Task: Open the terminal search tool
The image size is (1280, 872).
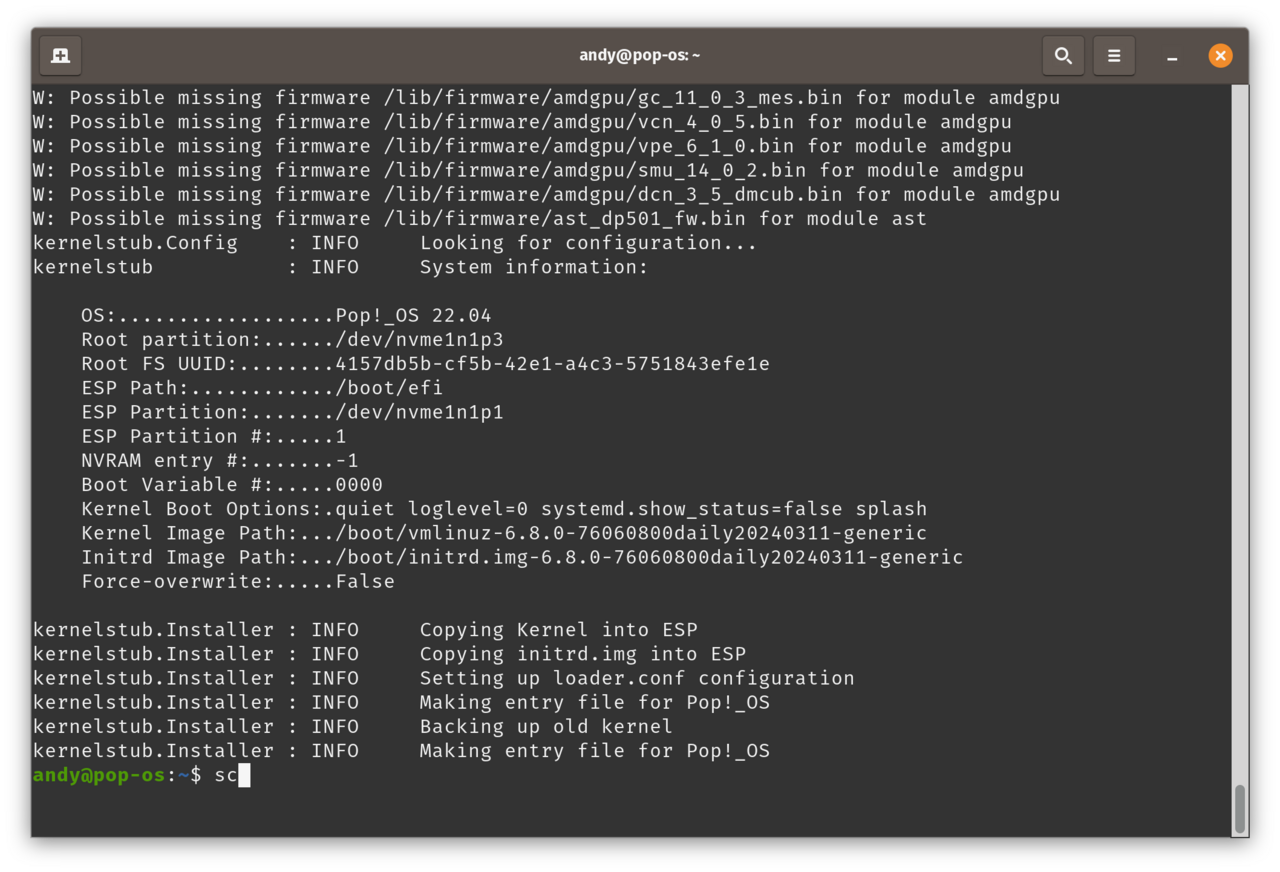Action: click(x=1063, y=55)
